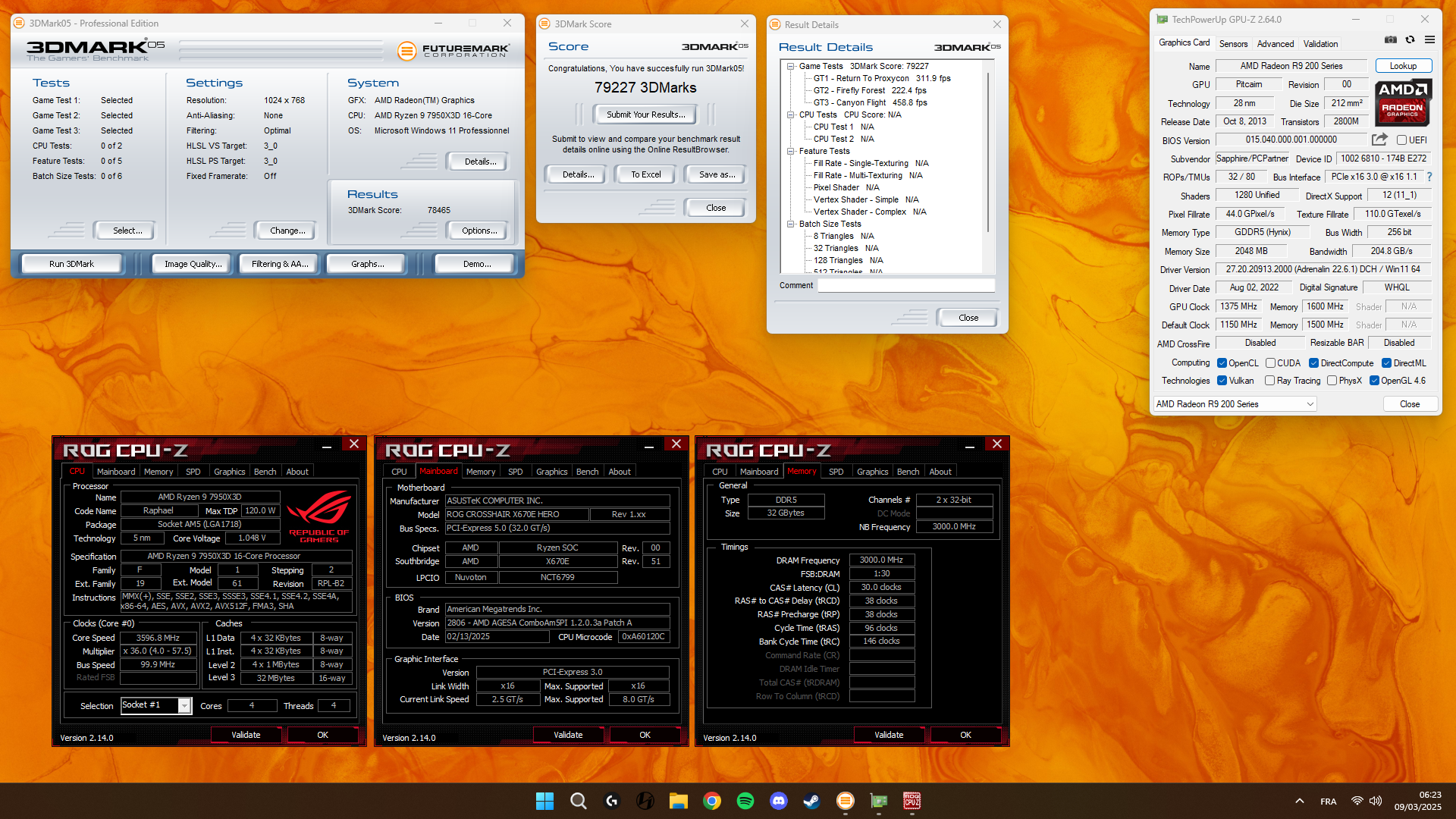The height and width of the screenshot is (819, 1456).
Task: Collapse the Feature Tests tree node
Action: [790, 151]
